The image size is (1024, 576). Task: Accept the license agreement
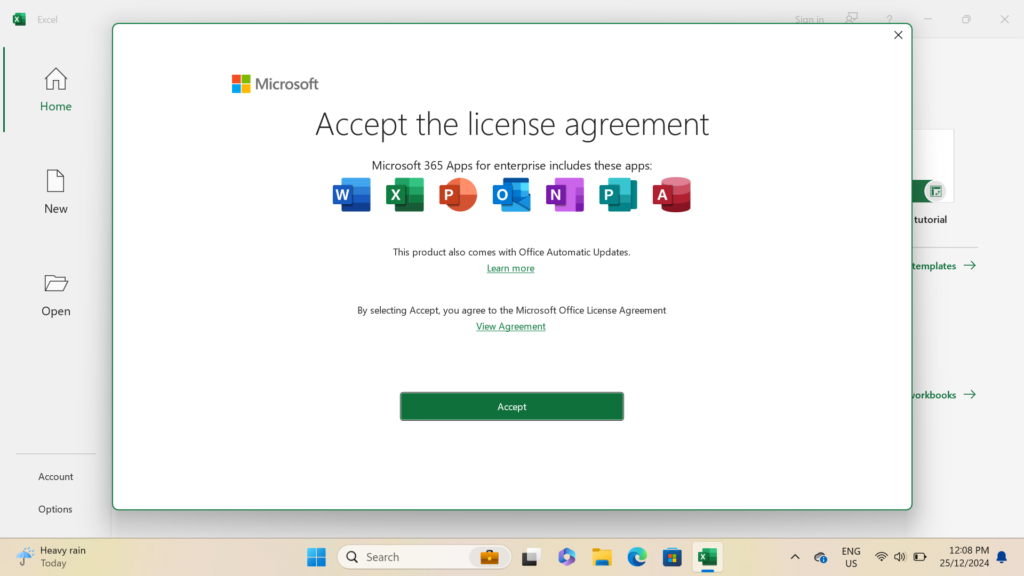pyautogui.click(x=511, y=406)
